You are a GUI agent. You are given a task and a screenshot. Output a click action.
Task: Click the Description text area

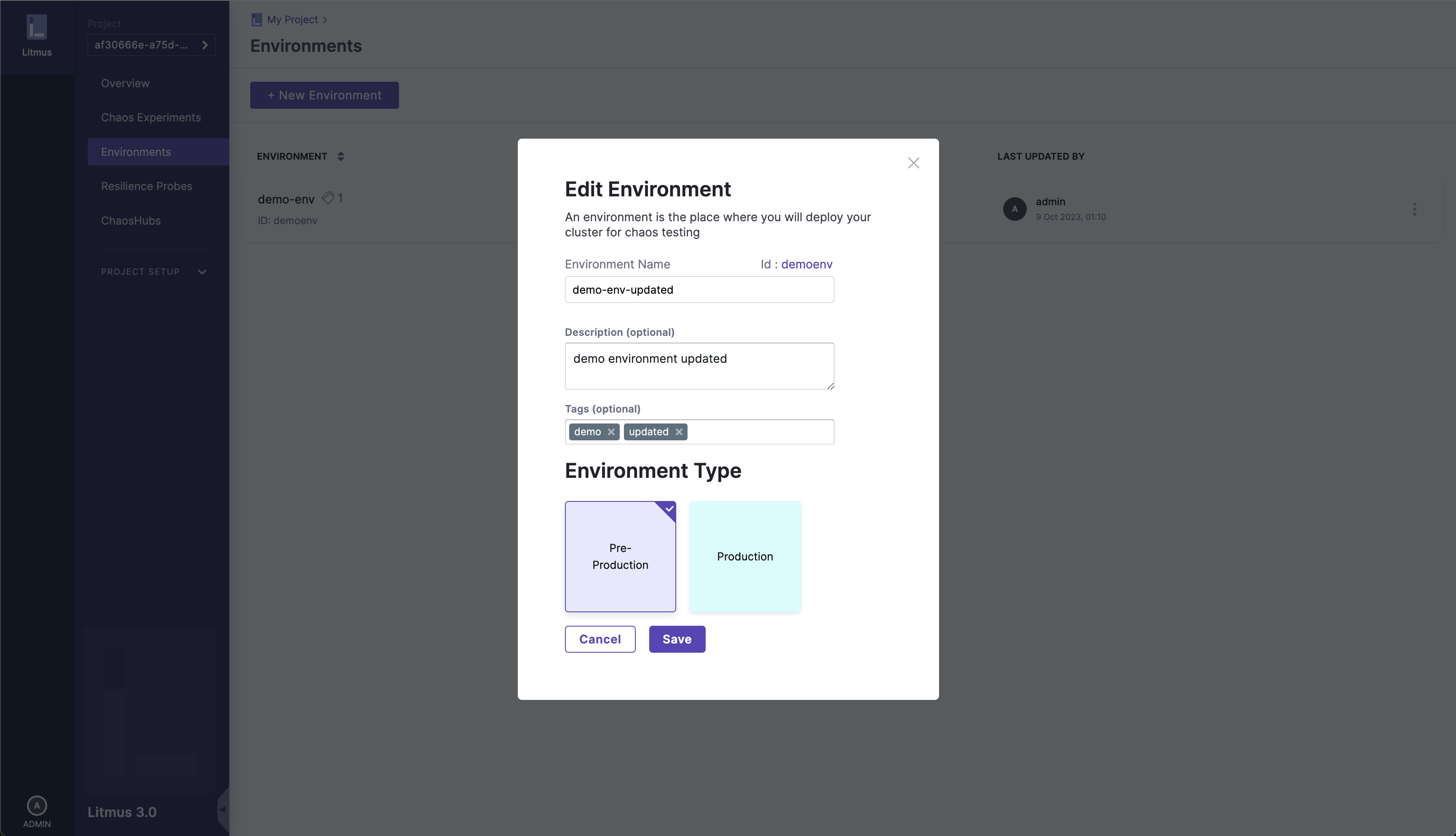click(699, 366)
